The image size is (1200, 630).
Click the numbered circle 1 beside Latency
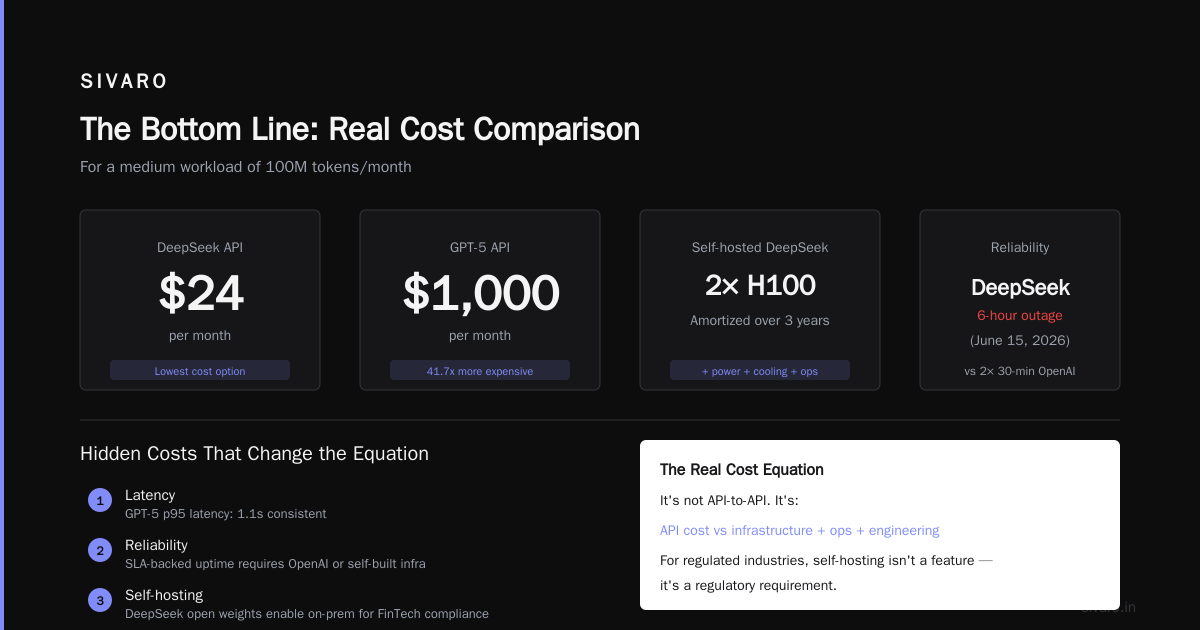tap(100, 500)
